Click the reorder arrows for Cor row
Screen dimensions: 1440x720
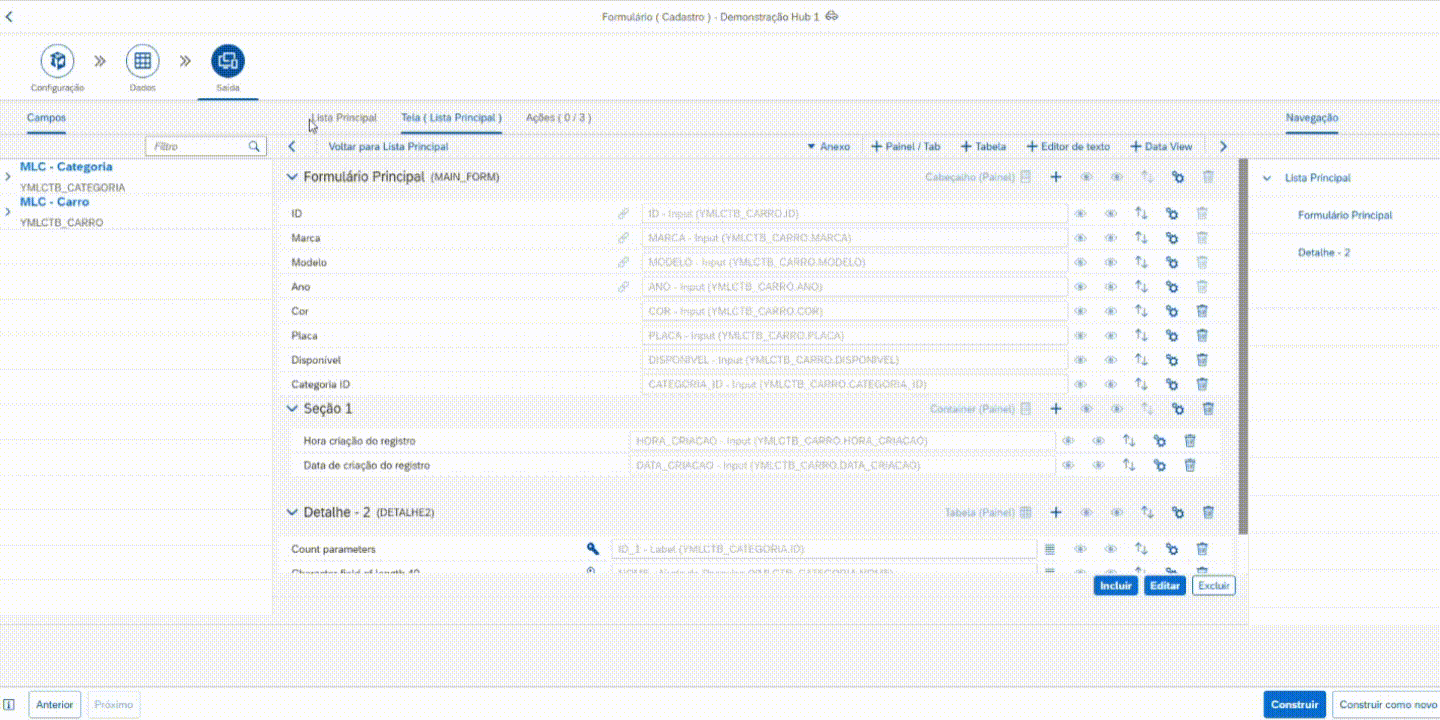point(1140,311)
